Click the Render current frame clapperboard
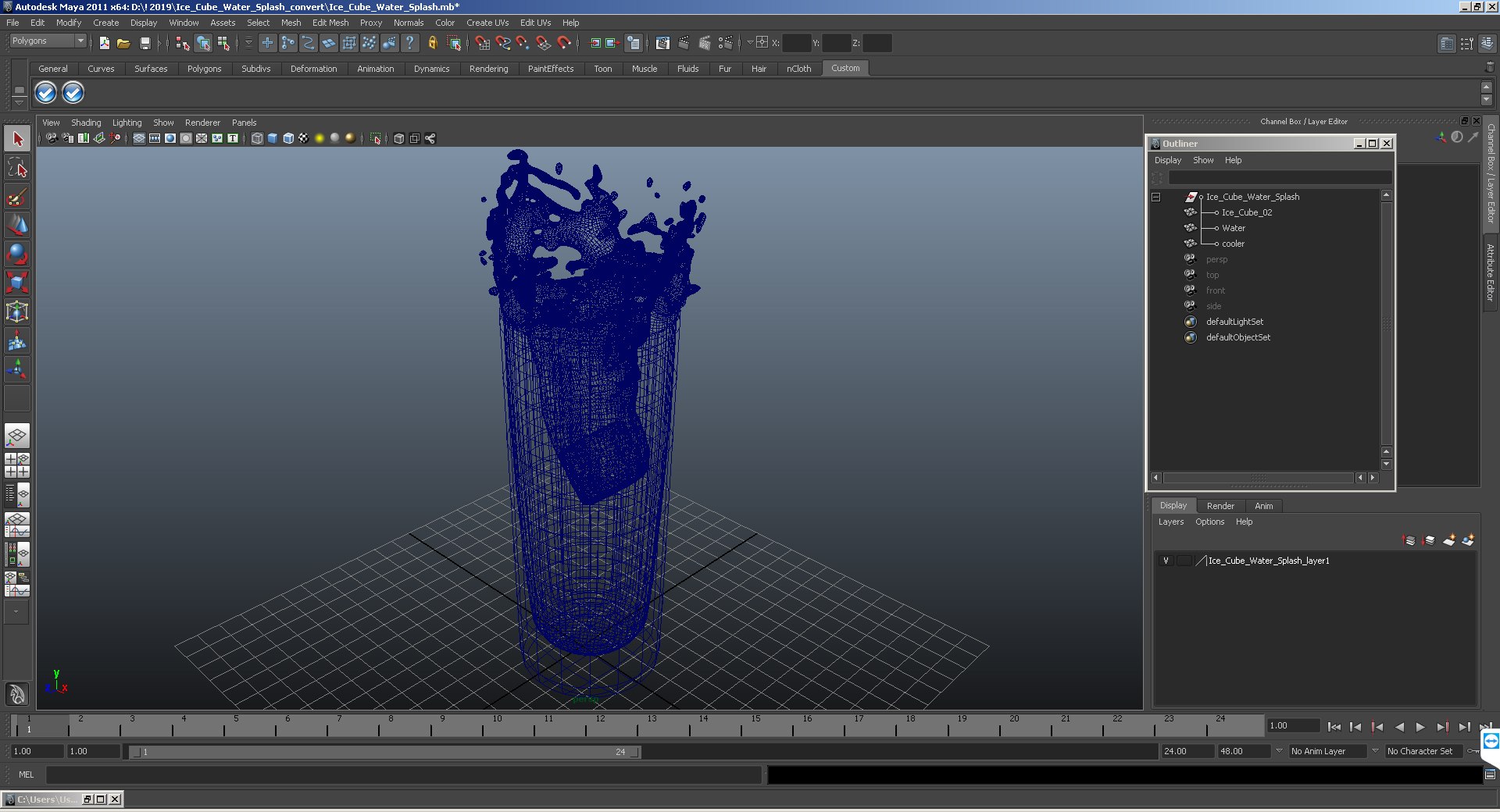The width and height of the screenshot is (1500, 812). point(684,43)
